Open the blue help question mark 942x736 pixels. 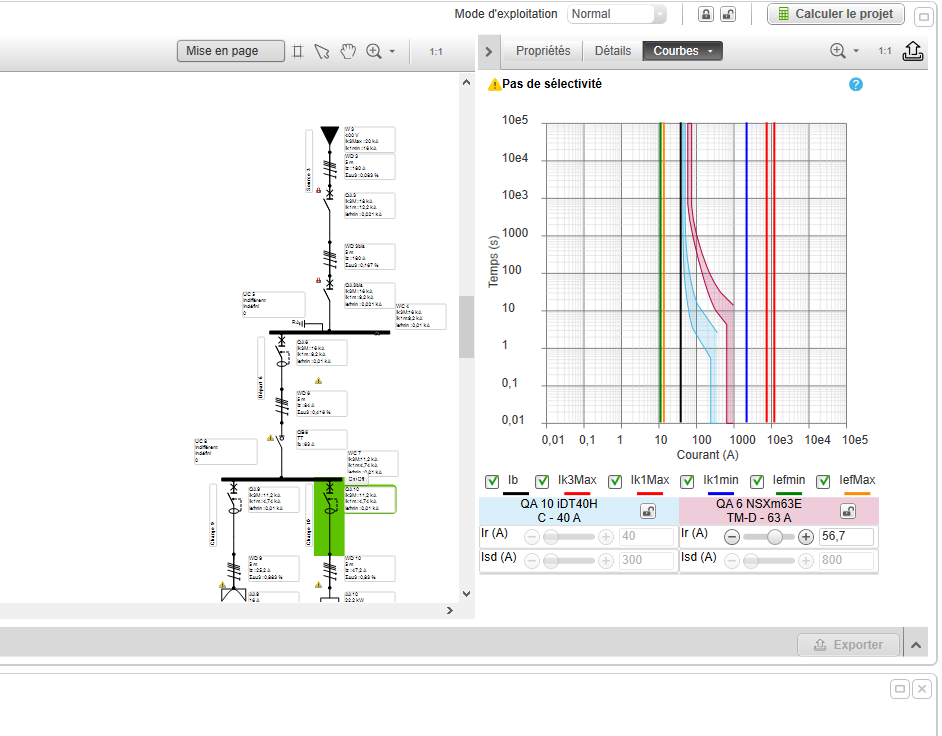(x=855, y=84)
